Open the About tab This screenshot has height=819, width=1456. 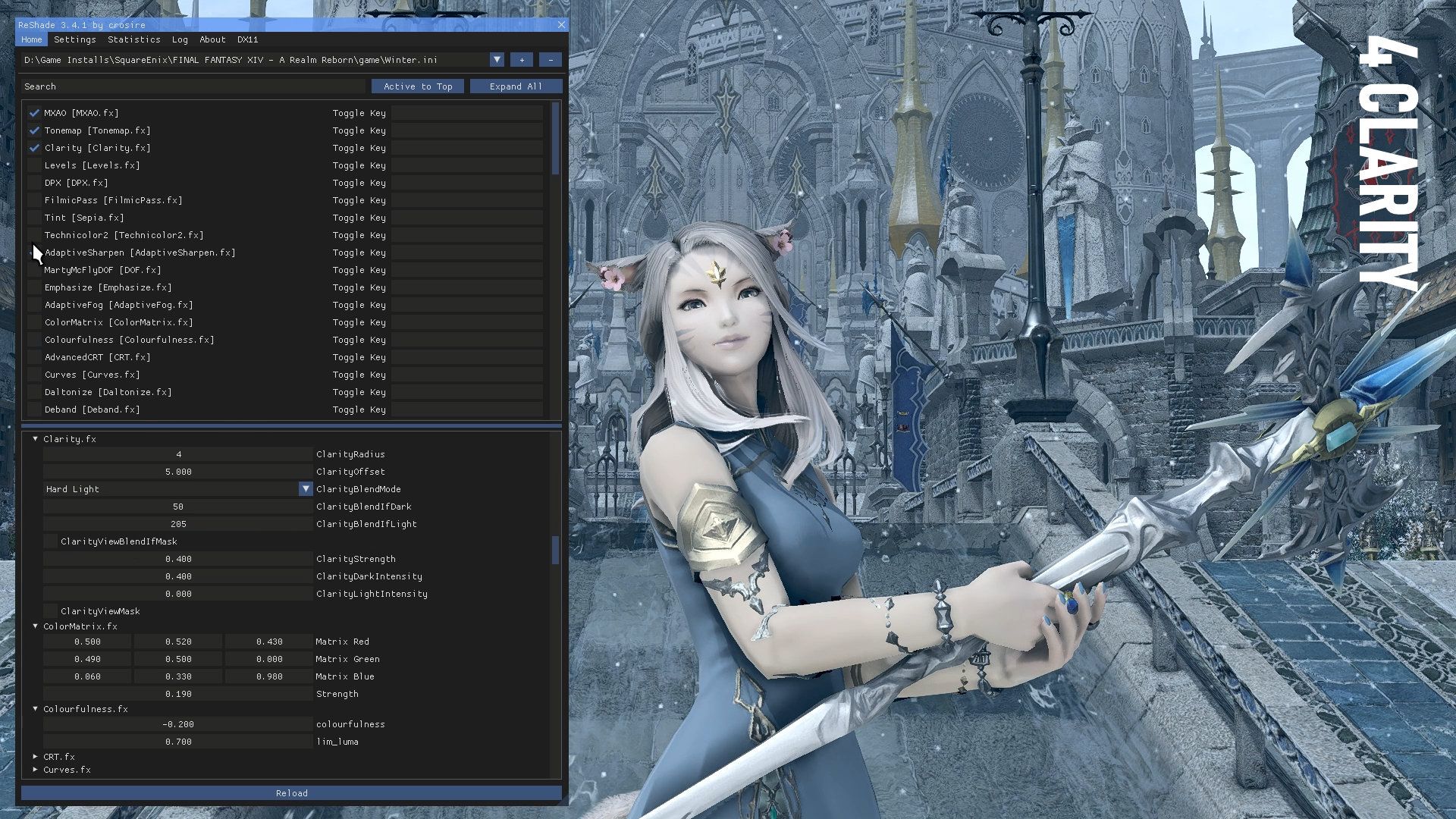tap(213, 39)
